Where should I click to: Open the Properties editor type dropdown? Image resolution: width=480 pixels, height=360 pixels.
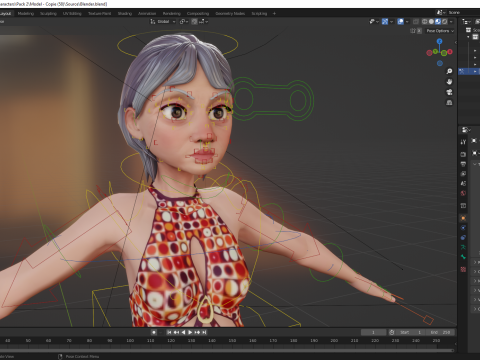pyautogui.click(x=466, y=130)
